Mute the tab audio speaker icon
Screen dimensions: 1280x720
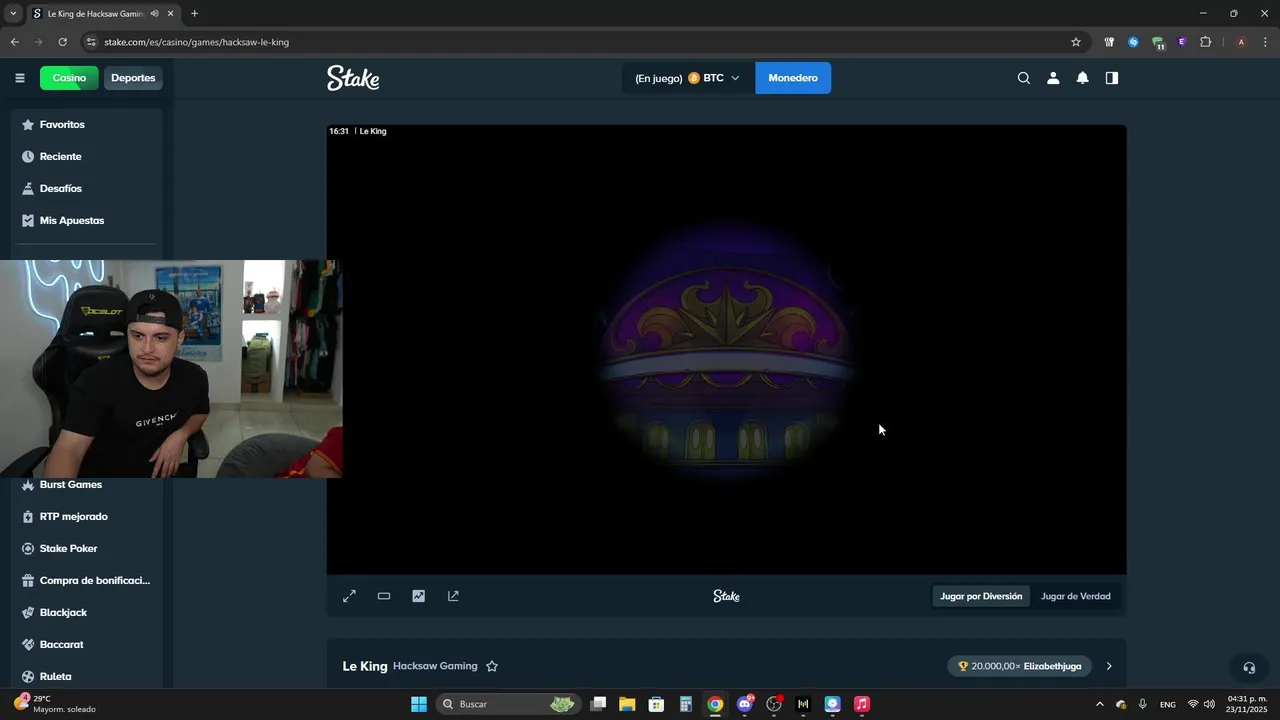154,13
